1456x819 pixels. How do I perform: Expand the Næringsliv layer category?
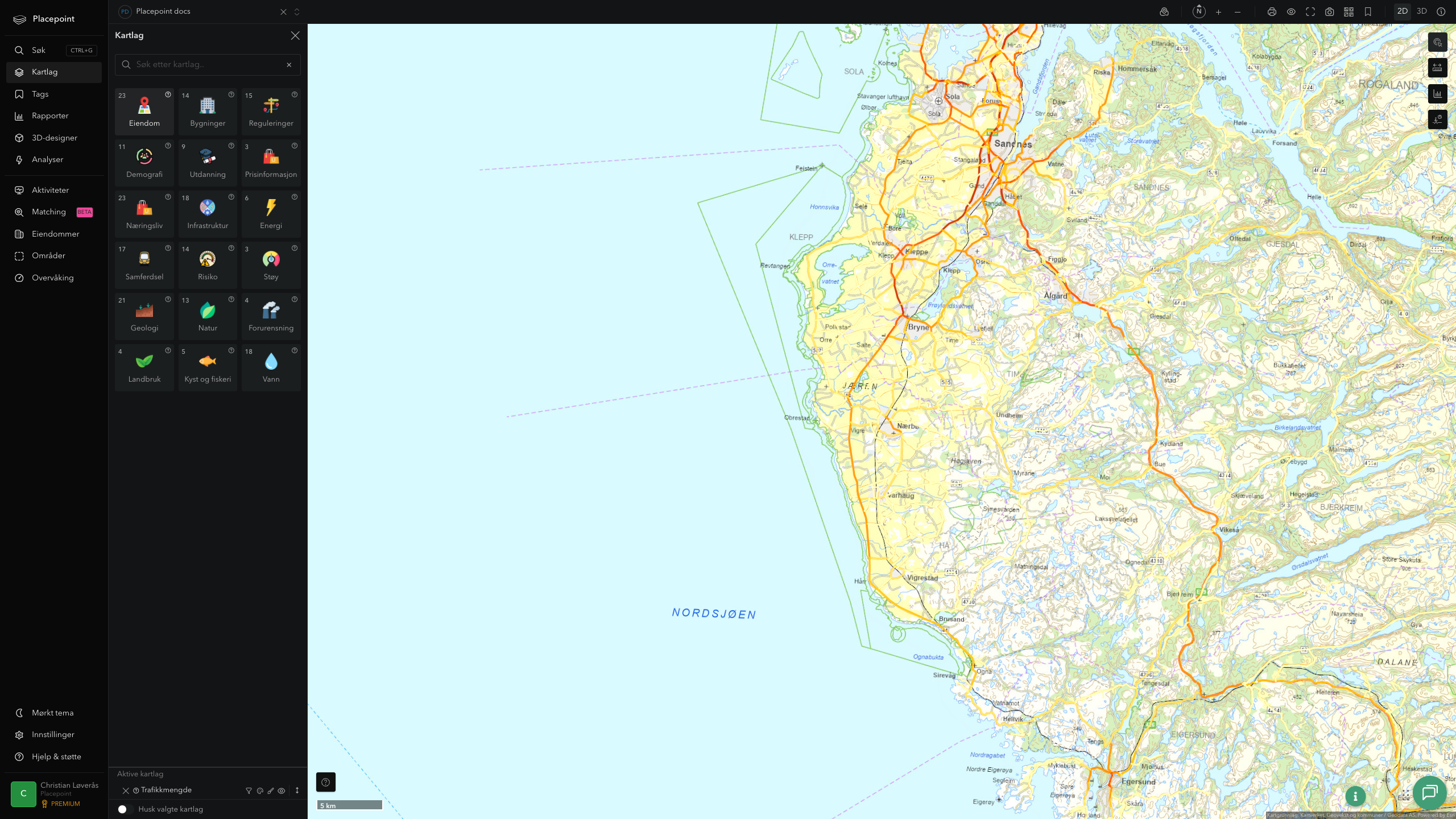click(144, 214)
